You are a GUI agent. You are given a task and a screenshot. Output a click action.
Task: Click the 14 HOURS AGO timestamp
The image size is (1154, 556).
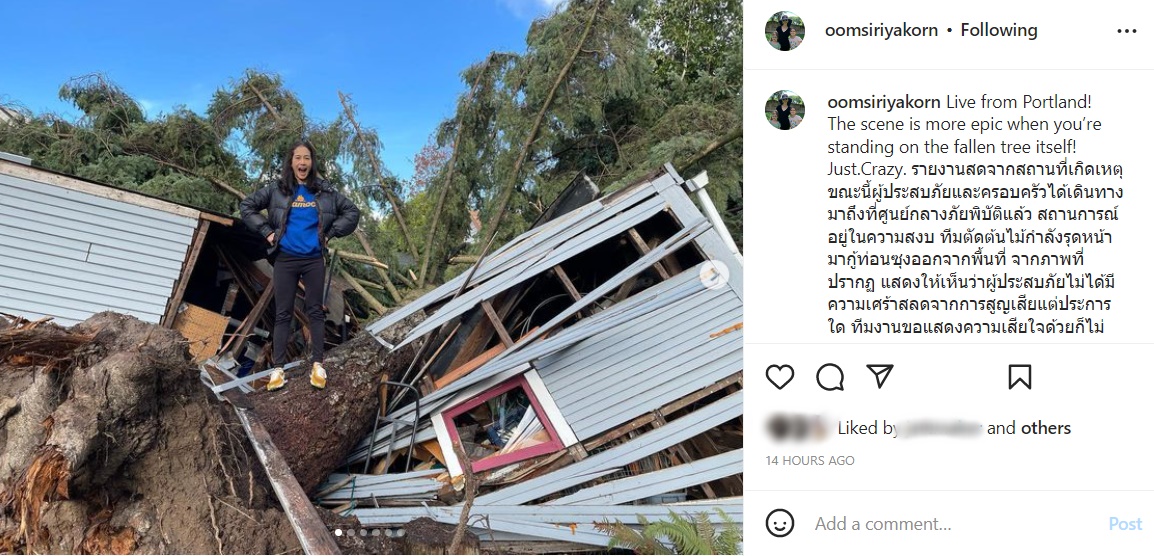(x=810, y=460)
